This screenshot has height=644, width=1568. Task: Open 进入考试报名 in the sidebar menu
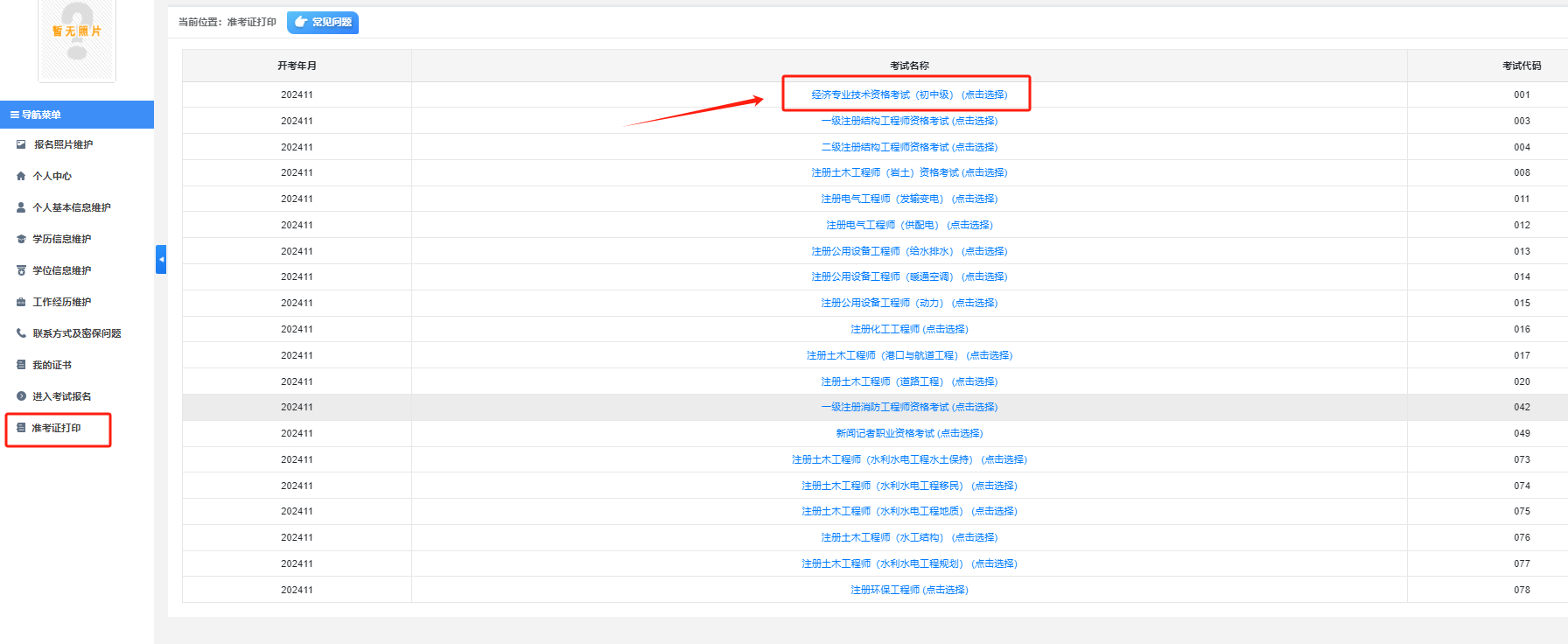pyautogui.click(x=61, y=396)
